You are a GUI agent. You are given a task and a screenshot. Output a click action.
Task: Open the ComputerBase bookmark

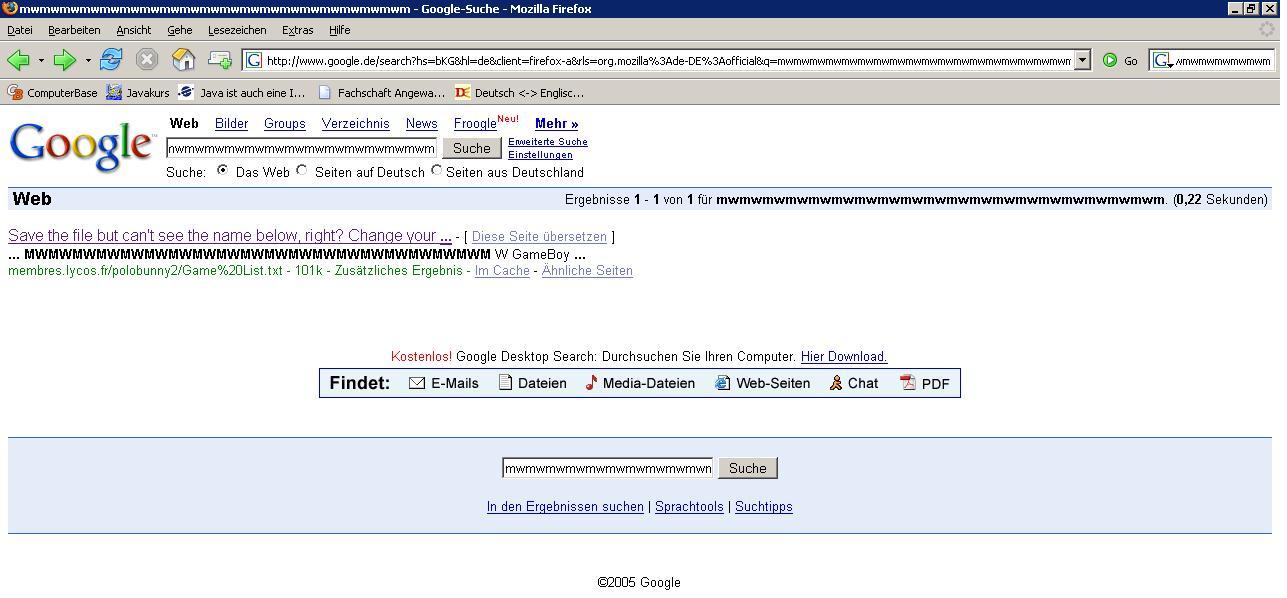pyautogui.click(x=52, y=93)
